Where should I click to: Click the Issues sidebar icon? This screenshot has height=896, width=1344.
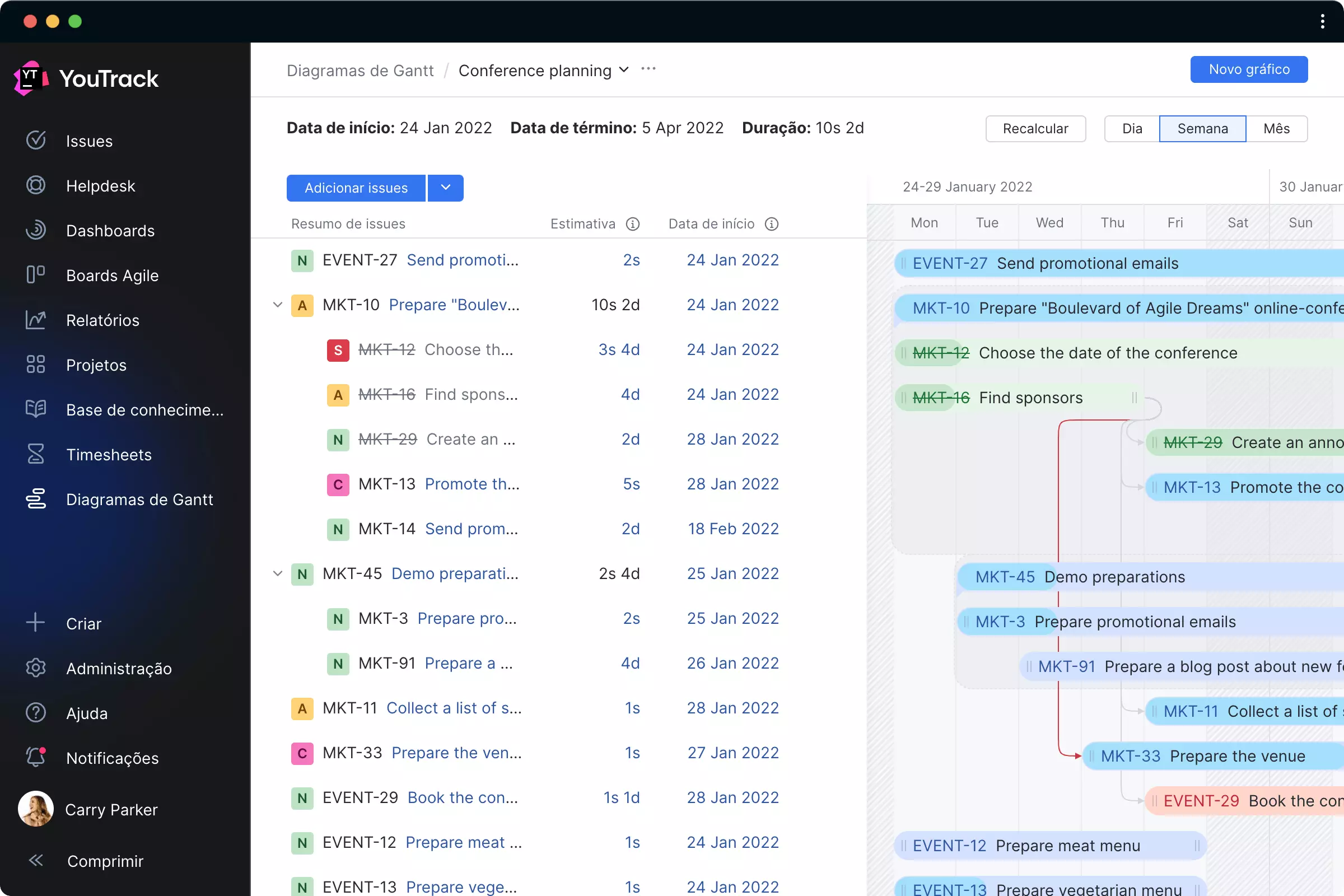(34, 140)
